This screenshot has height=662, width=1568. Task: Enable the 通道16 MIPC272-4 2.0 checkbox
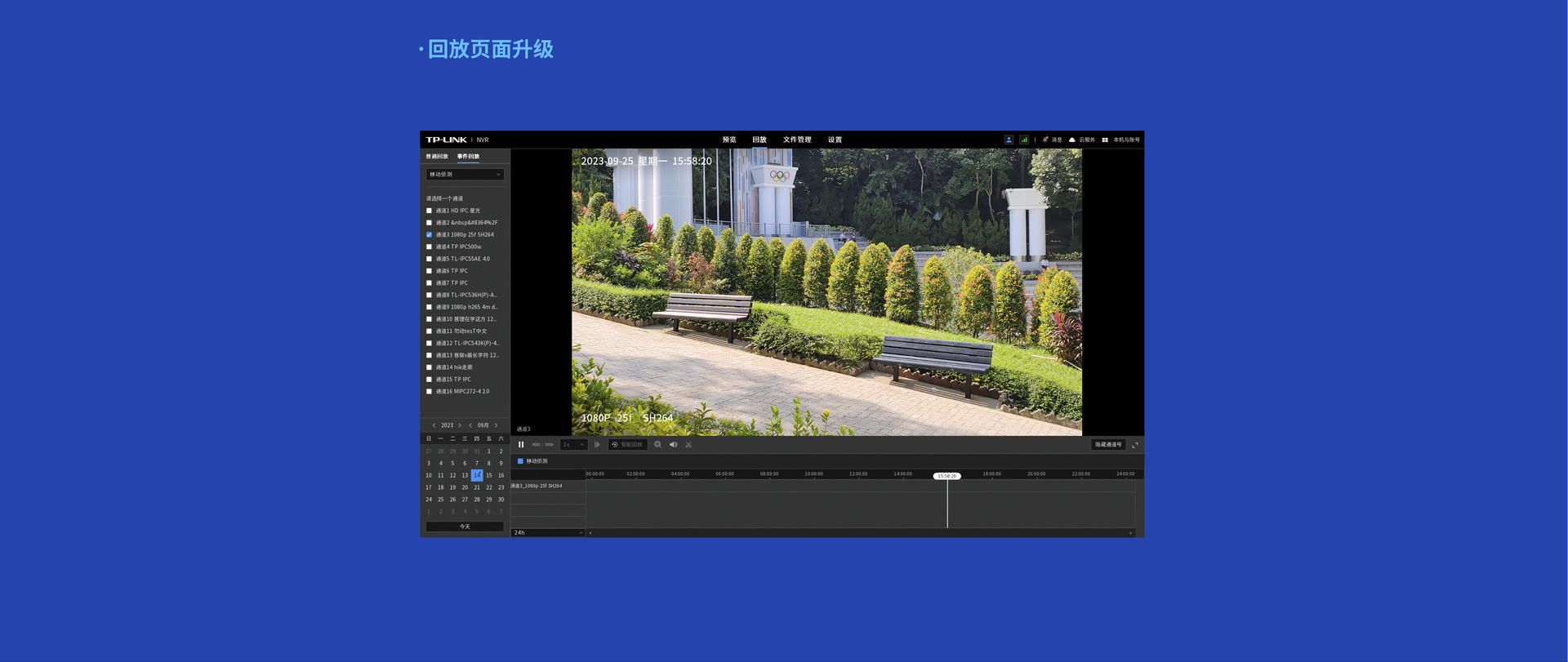coord(429,392)
